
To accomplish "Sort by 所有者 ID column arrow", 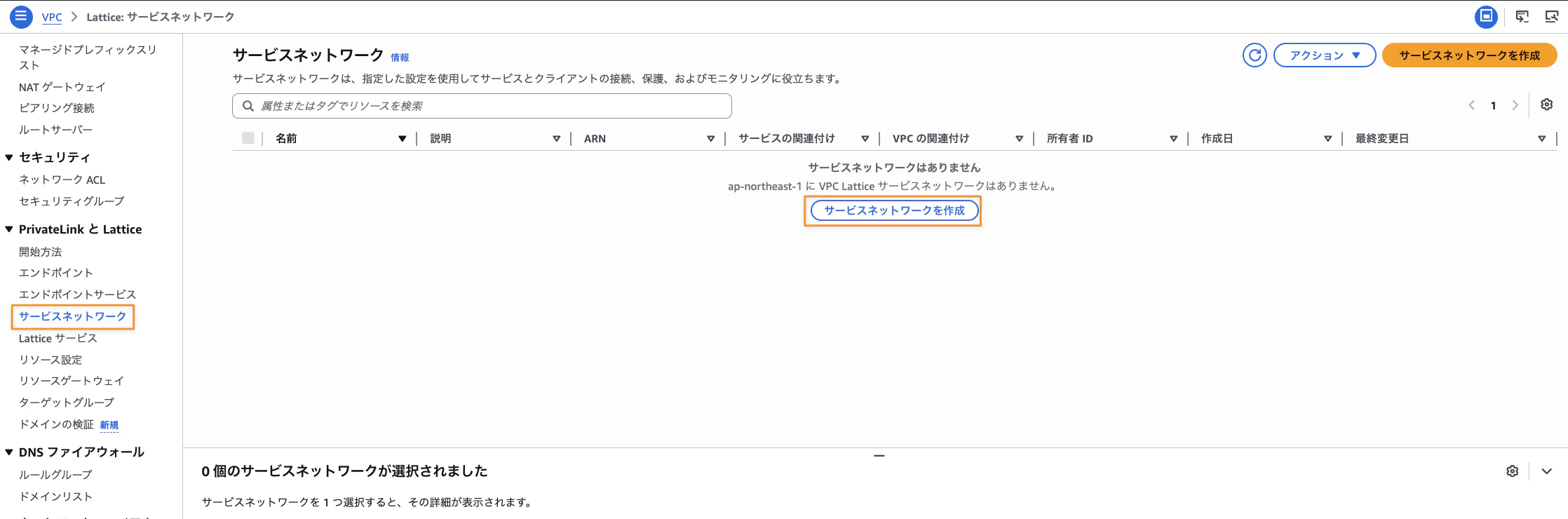I will (x=1174, y=139).
